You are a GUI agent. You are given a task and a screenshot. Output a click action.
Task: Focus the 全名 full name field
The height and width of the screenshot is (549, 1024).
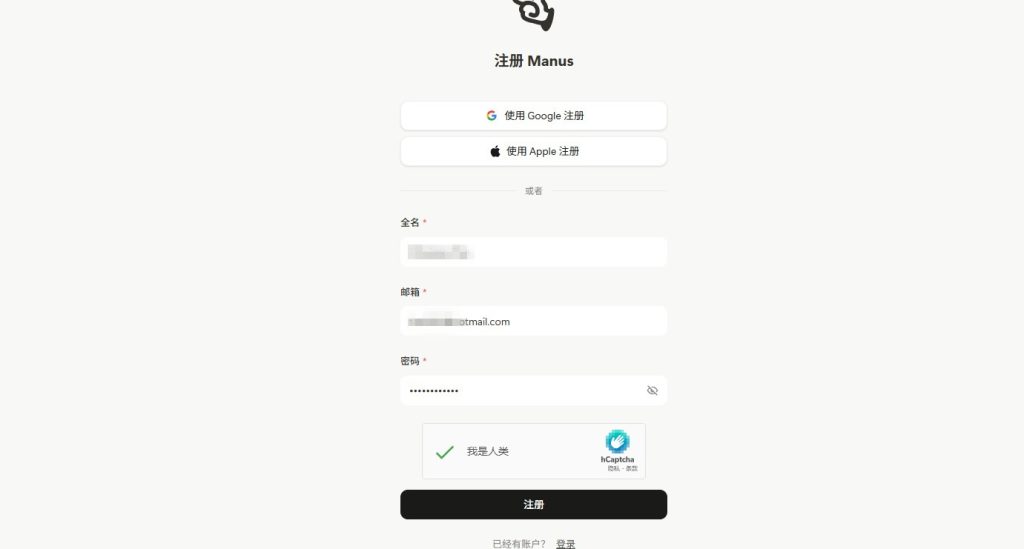coord(534,252)
